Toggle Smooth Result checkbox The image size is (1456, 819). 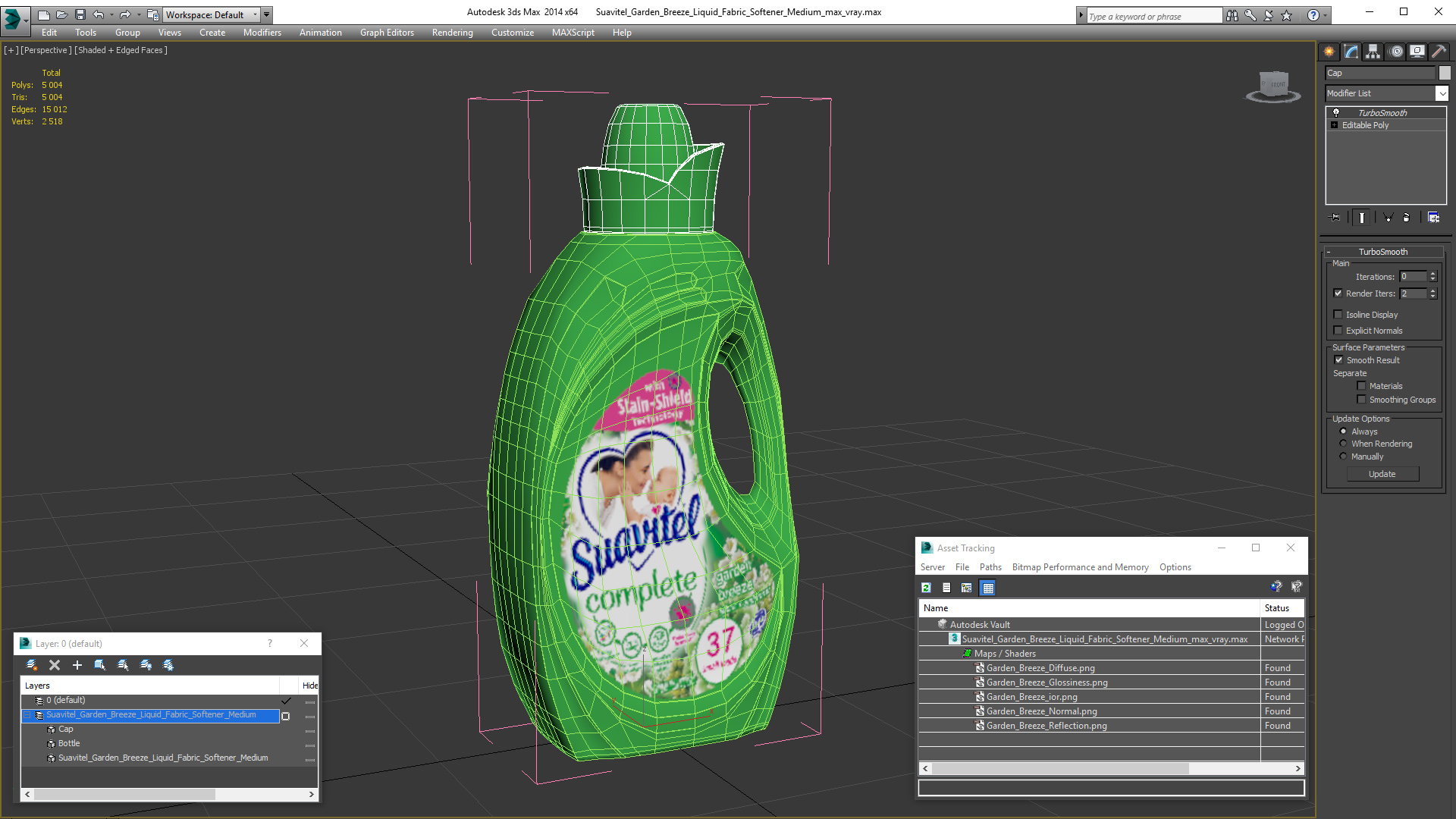[x=1338, y=360]
